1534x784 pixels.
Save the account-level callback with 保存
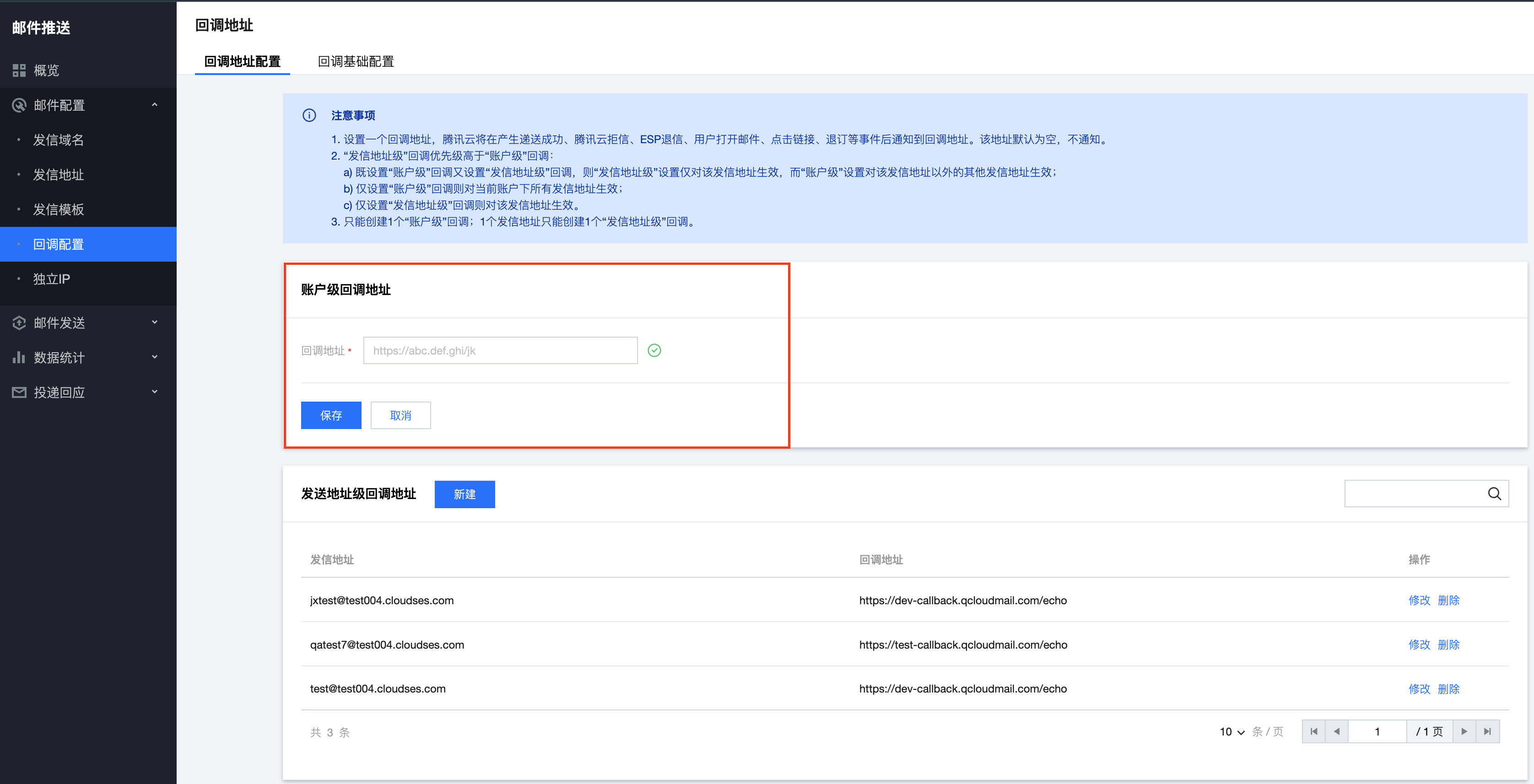[x=331, y=415]
